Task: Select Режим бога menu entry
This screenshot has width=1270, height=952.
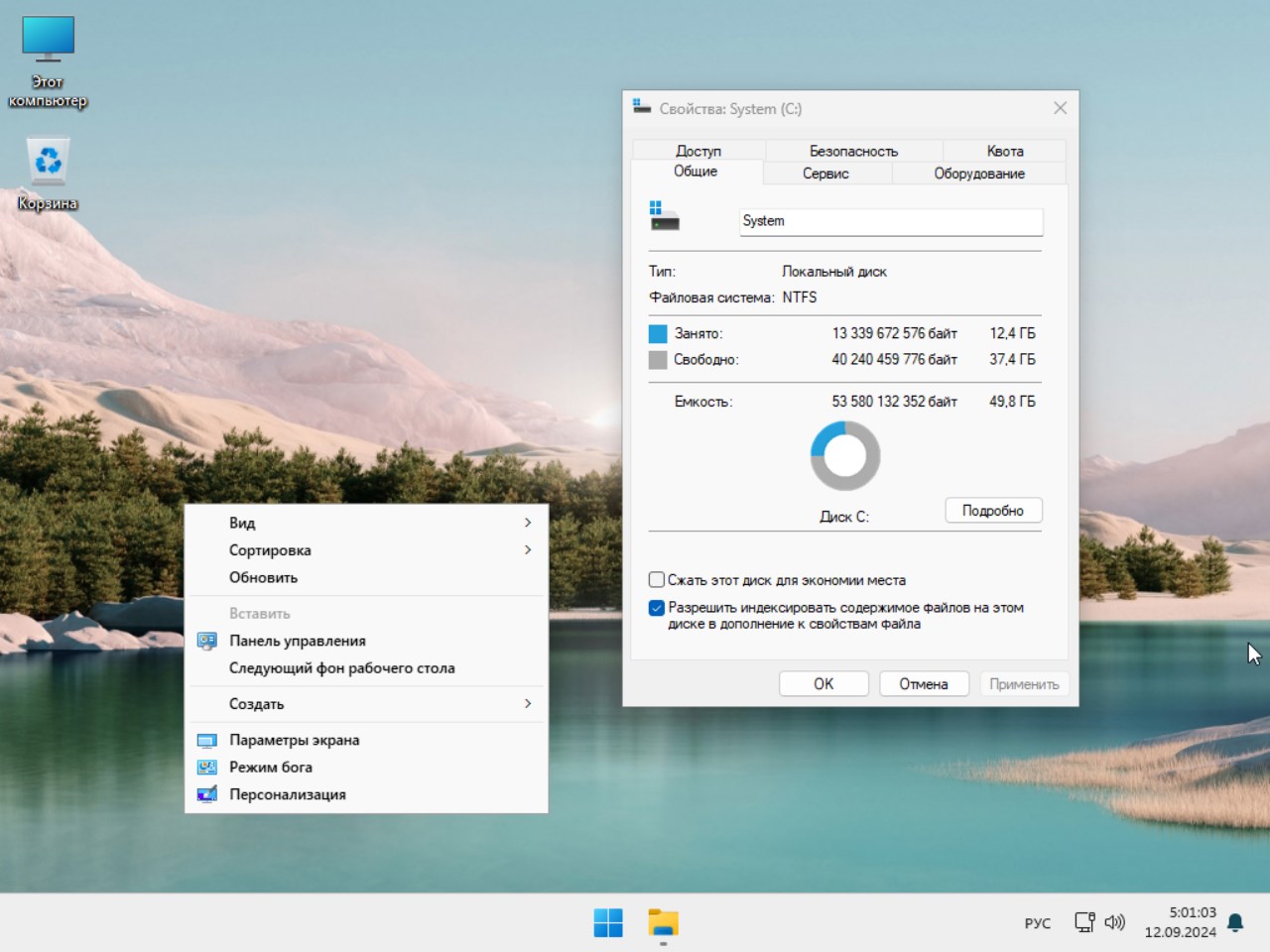Action: pyautogui.click(x=366, y=767)
